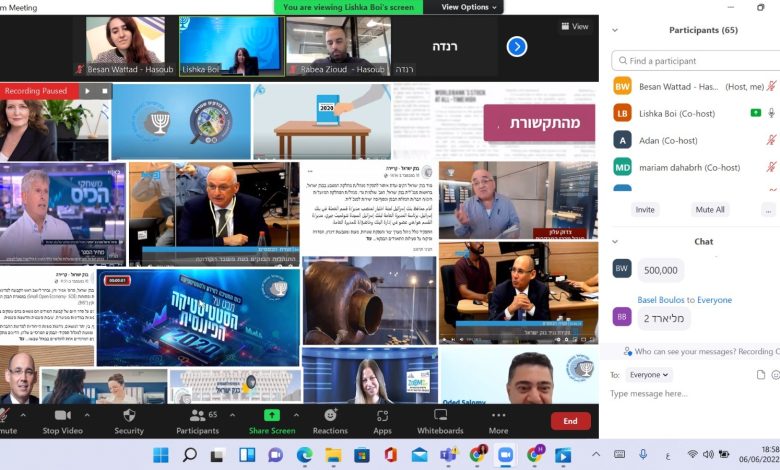Open participants more options ellipsis button
Image resolution: width=780 pixels, height=470 pixels.
(x=769, y=210)
